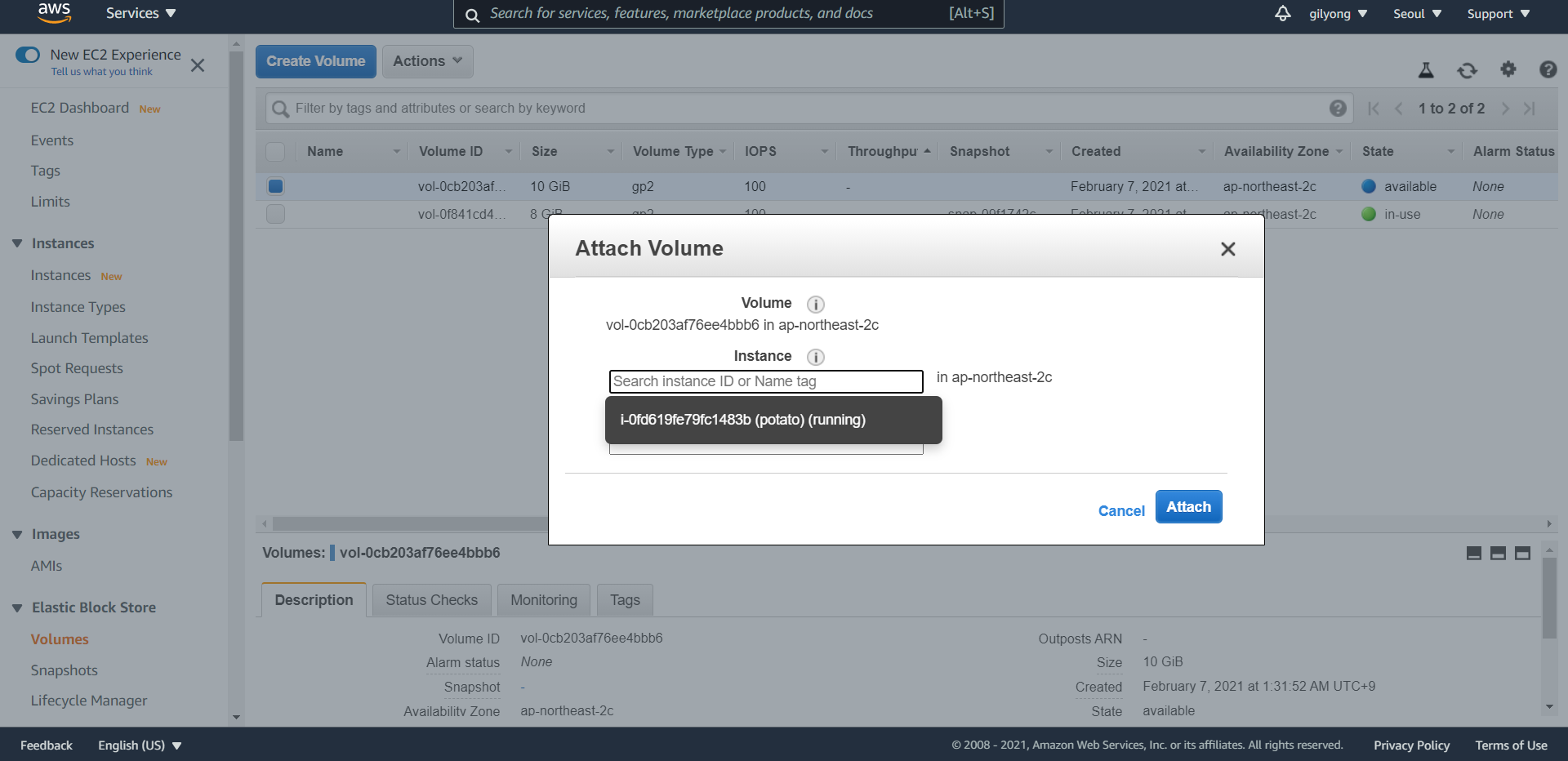The height and width of the screenshot is (761, 1568).
Task: Open the help question mark icon
Action: [1548, 69]
